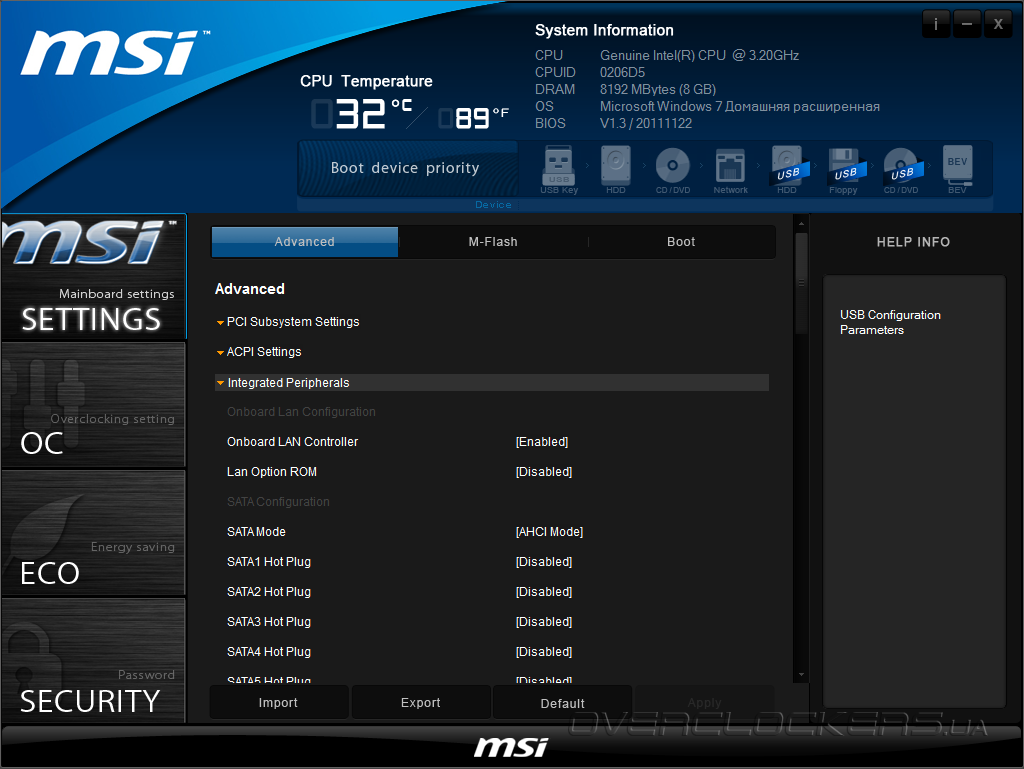Screen dimensions: 1024x769
Task: Close the MSI utility window
Action: pos(998,25)
